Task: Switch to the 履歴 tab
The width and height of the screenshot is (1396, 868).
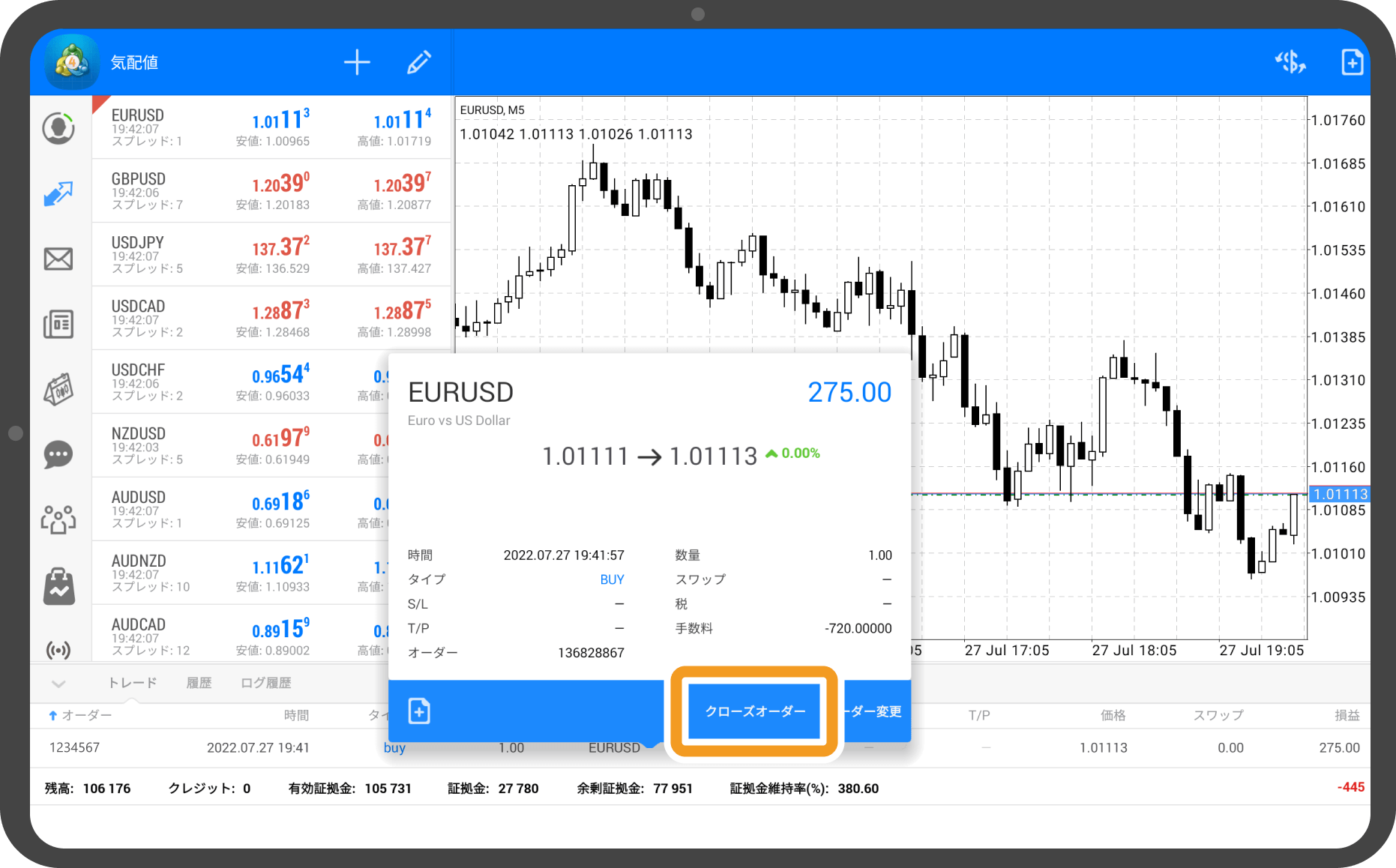Action: coord(199,683)
